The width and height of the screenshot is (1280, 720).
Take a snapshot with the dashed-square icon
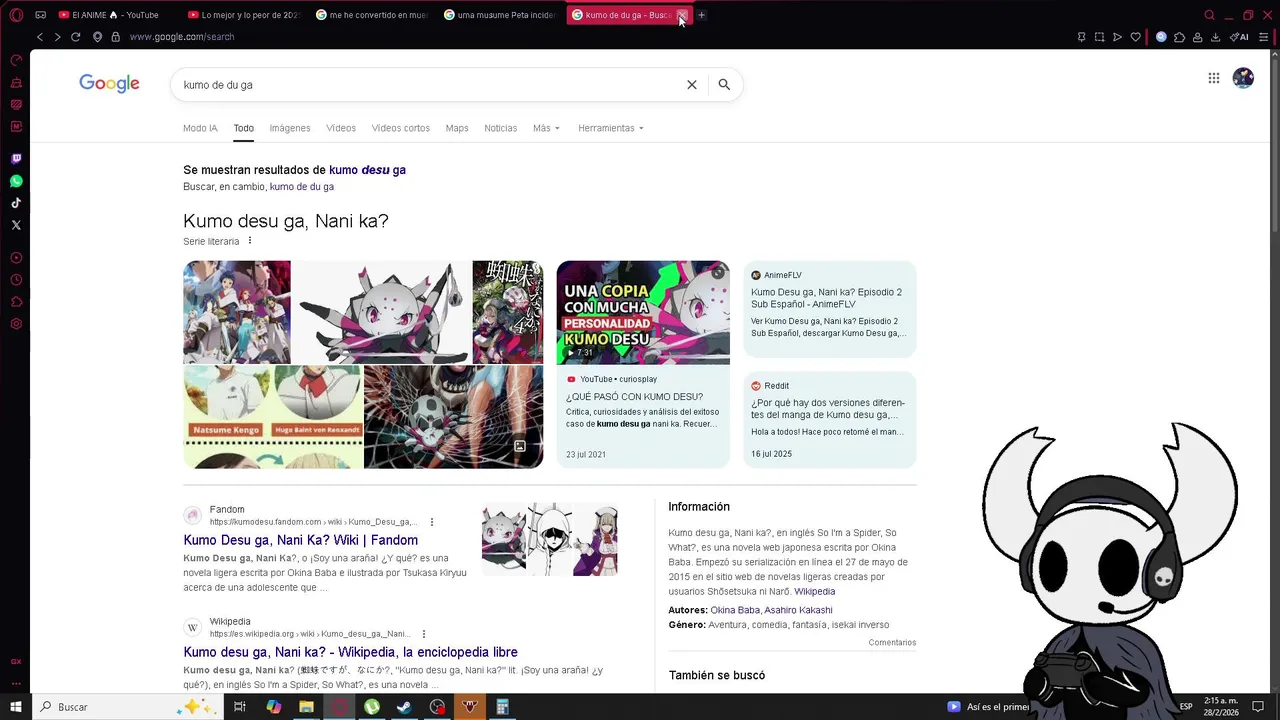[1099, 37]
